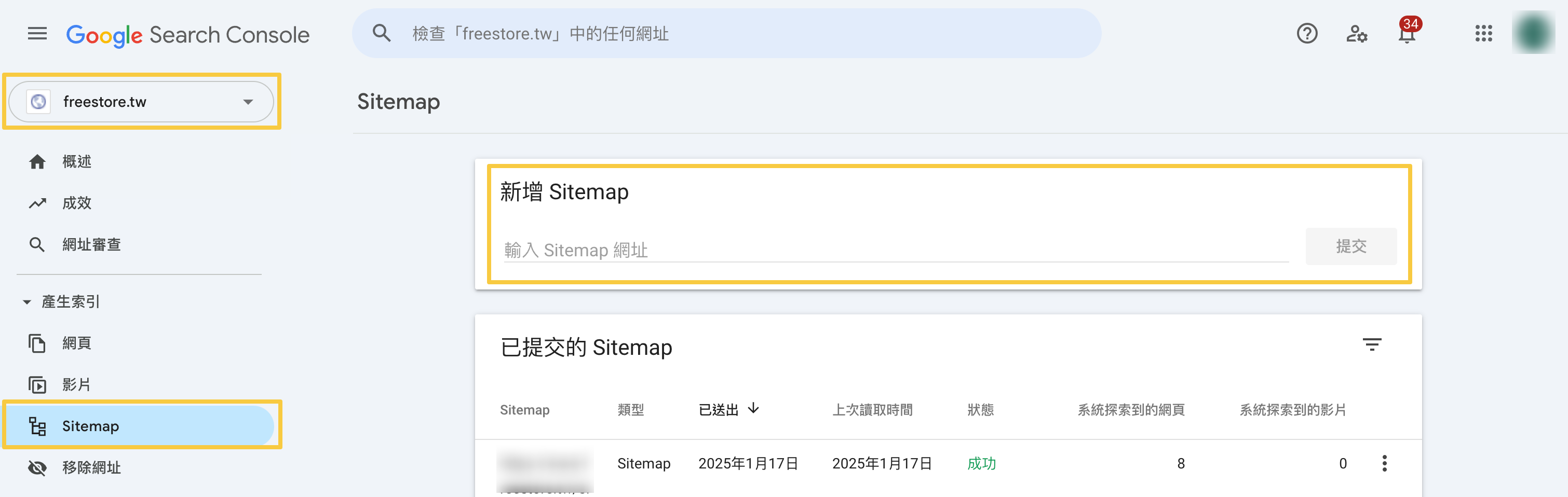Click the trend line icon beside 成效
This screenshot has height=497, width=1568.
pyautogui.click(x=37, y=203)
